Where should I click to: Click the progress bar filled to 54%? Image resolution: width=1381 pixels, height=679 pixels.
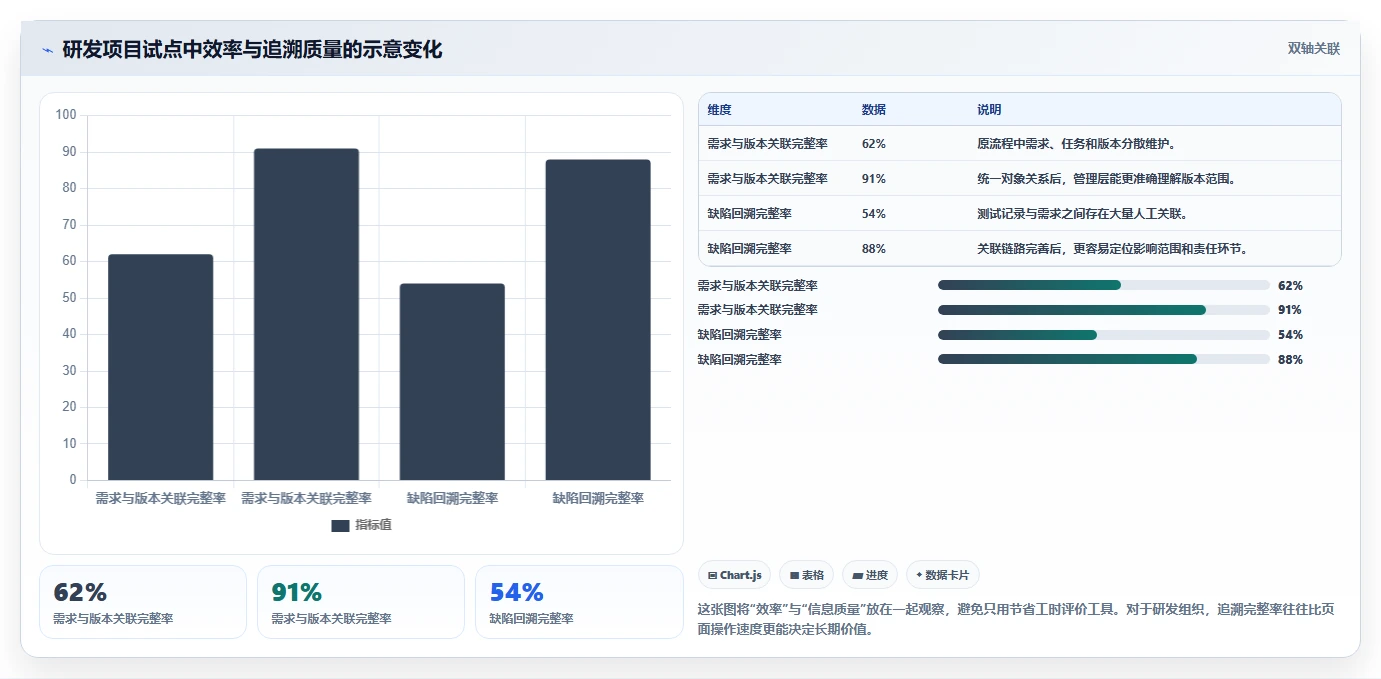tap(1104, 335)
